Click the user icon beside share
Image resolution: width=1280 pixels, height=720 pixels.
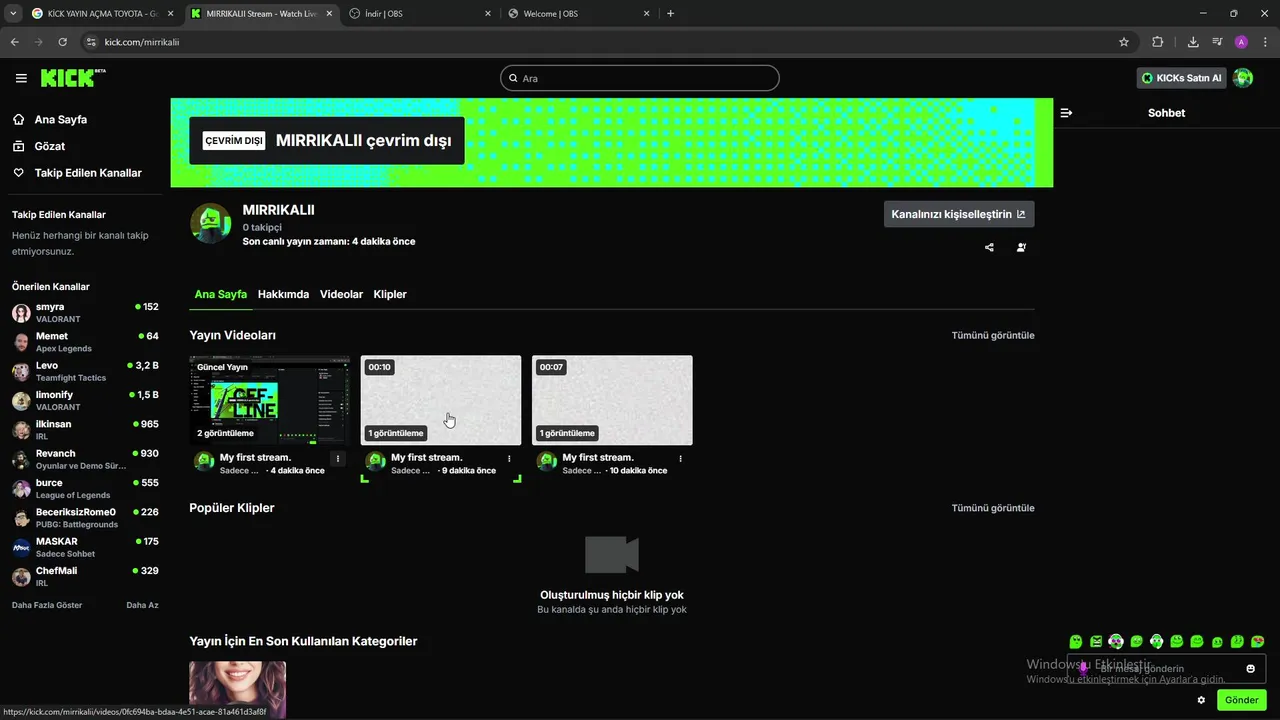[1021, 247]
